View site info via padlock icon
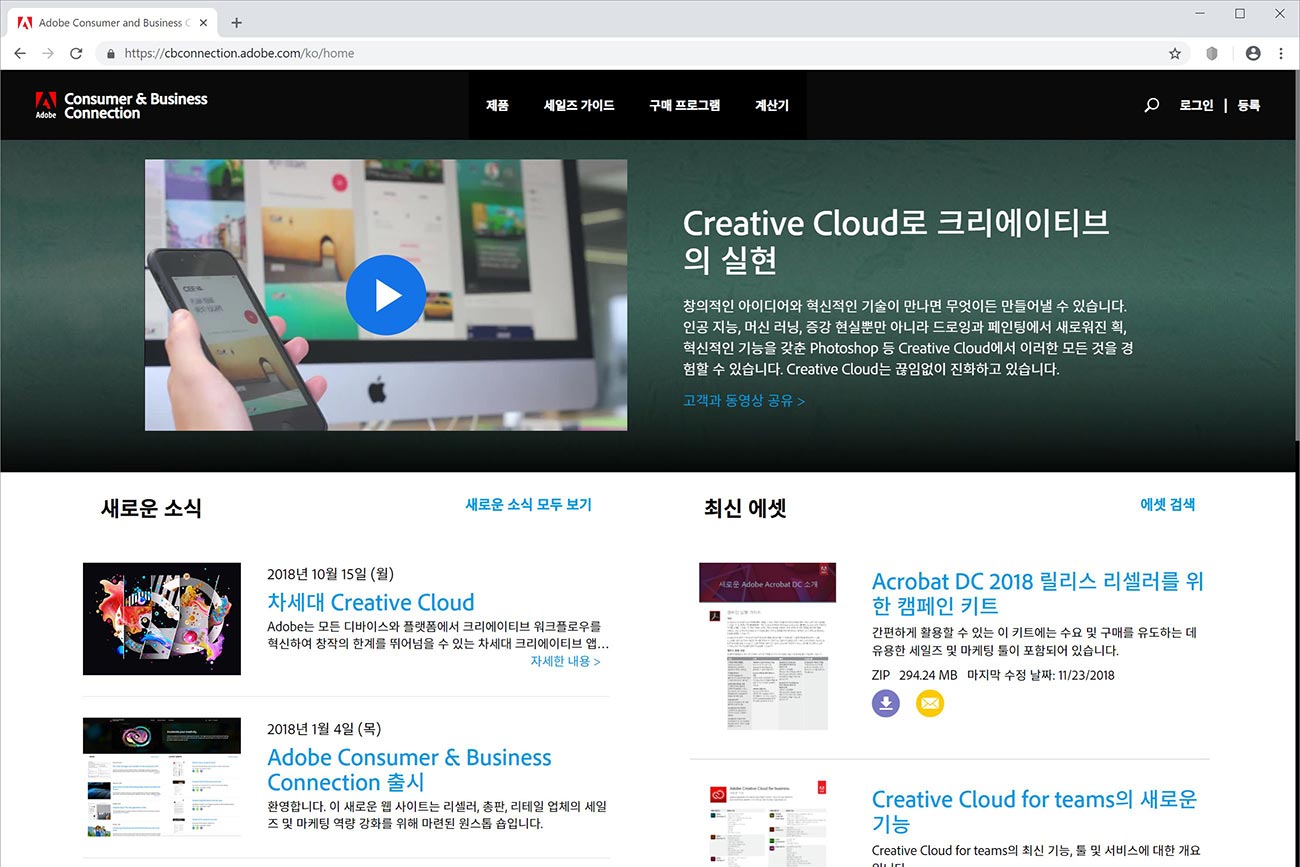1300x867 pixels. [109, 53]
